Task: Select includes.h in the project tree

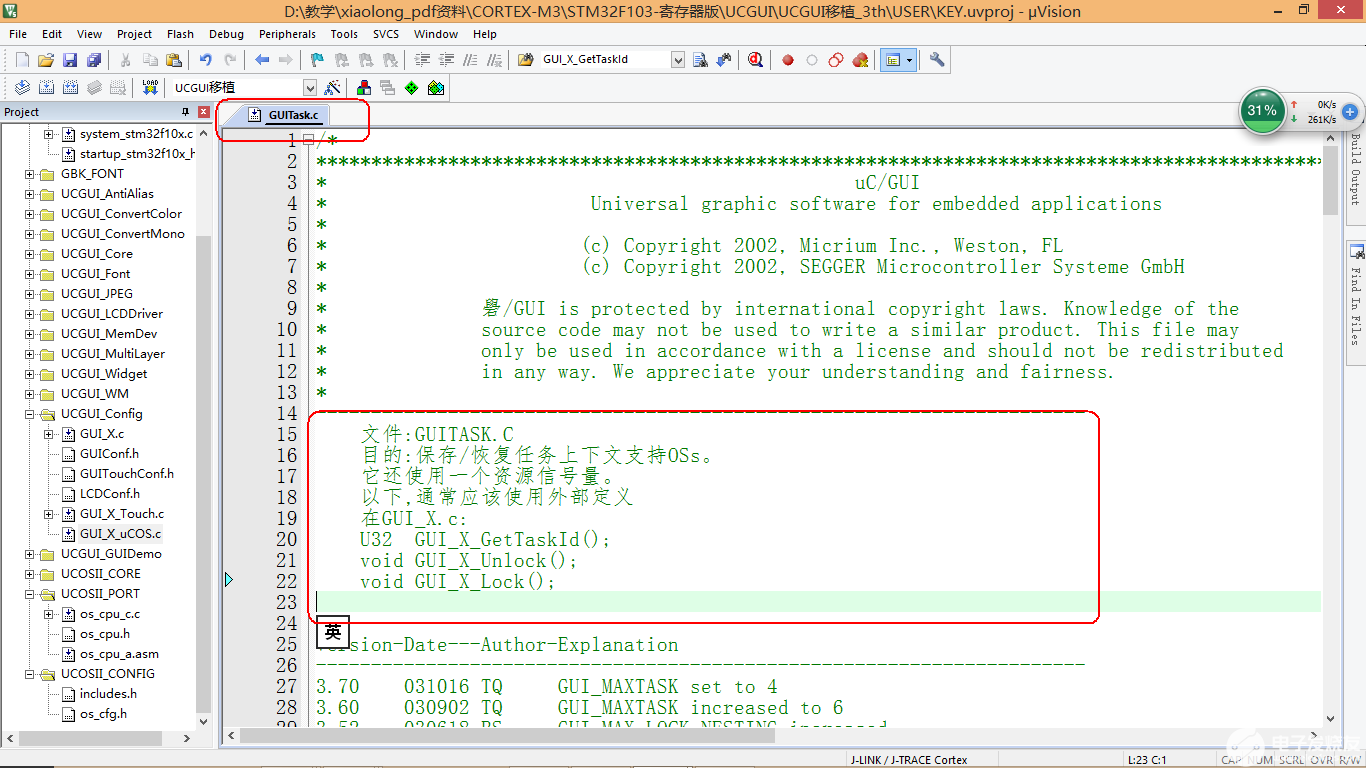Action: click(108, 694)
